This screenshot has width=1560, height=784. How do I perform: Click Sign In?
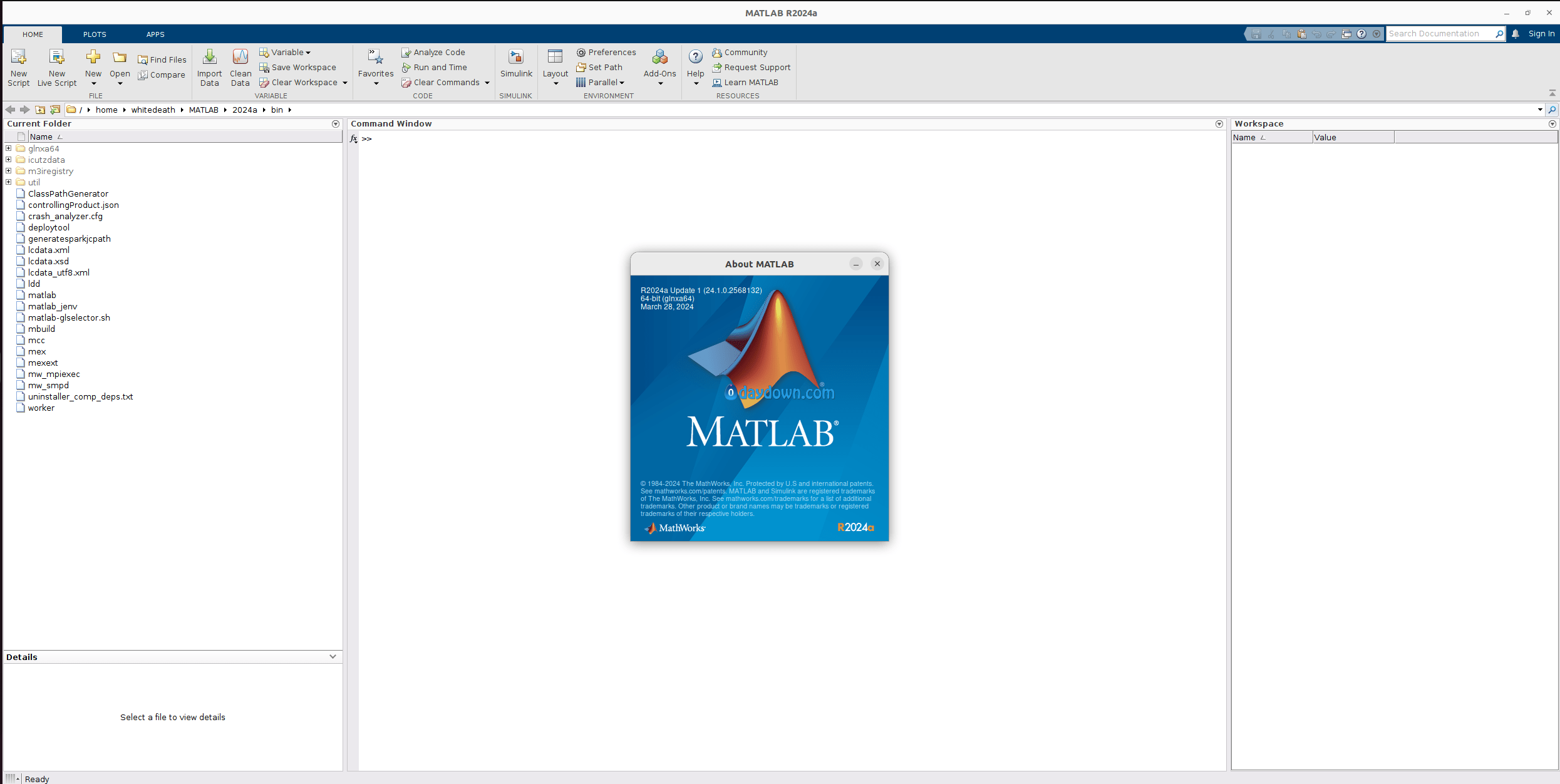pos(1541,34)
